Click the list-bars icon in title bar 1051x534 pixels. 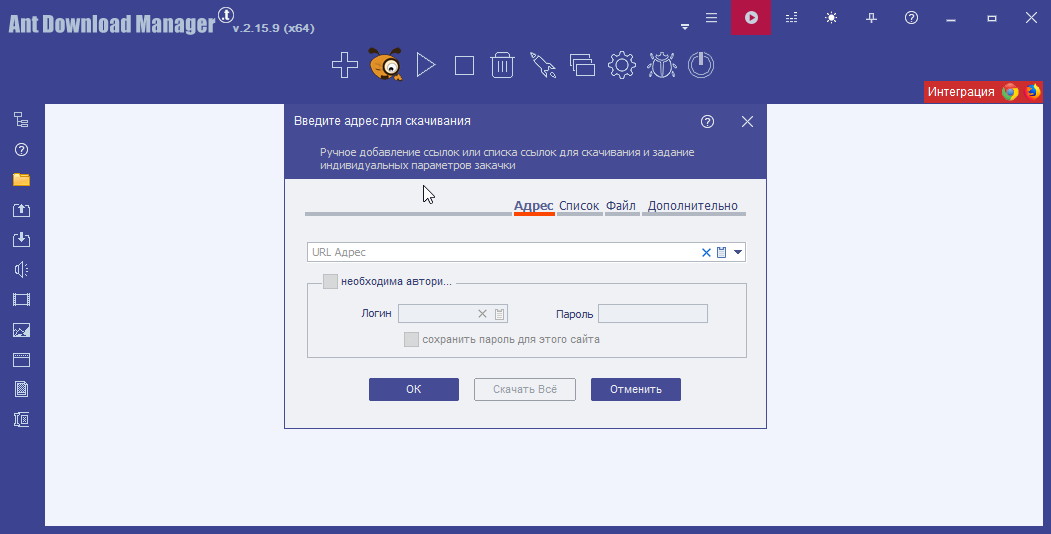coord(792,18)
